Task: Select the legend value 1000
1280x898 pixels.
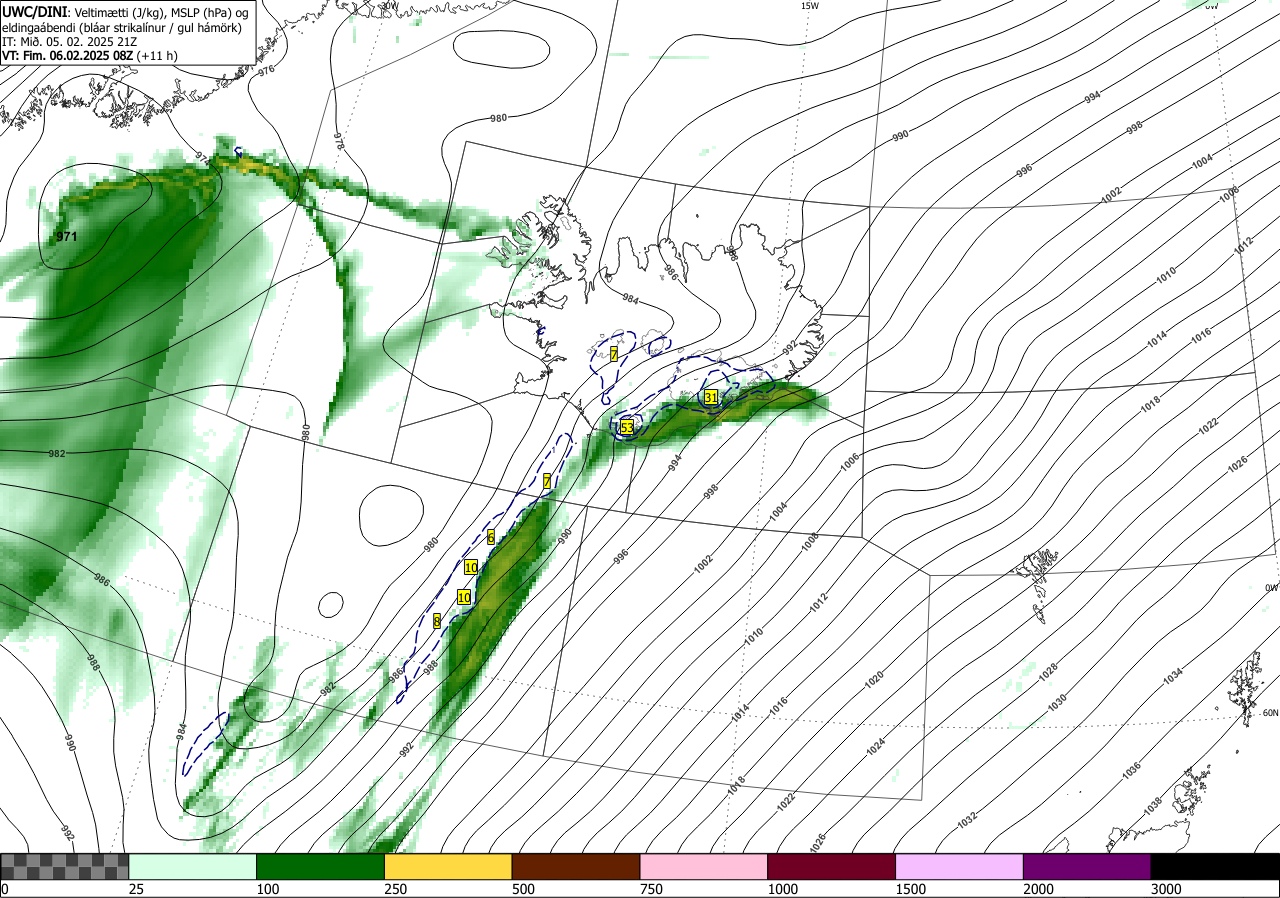Action: coord(782,889)
